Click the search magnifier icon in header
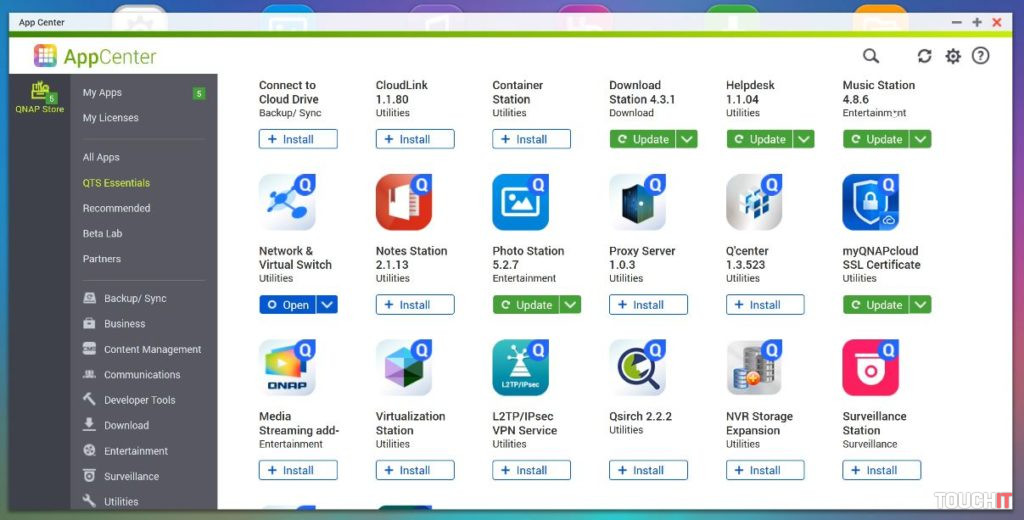Viewport: 1024px width, 520px height. click(871, 56)
